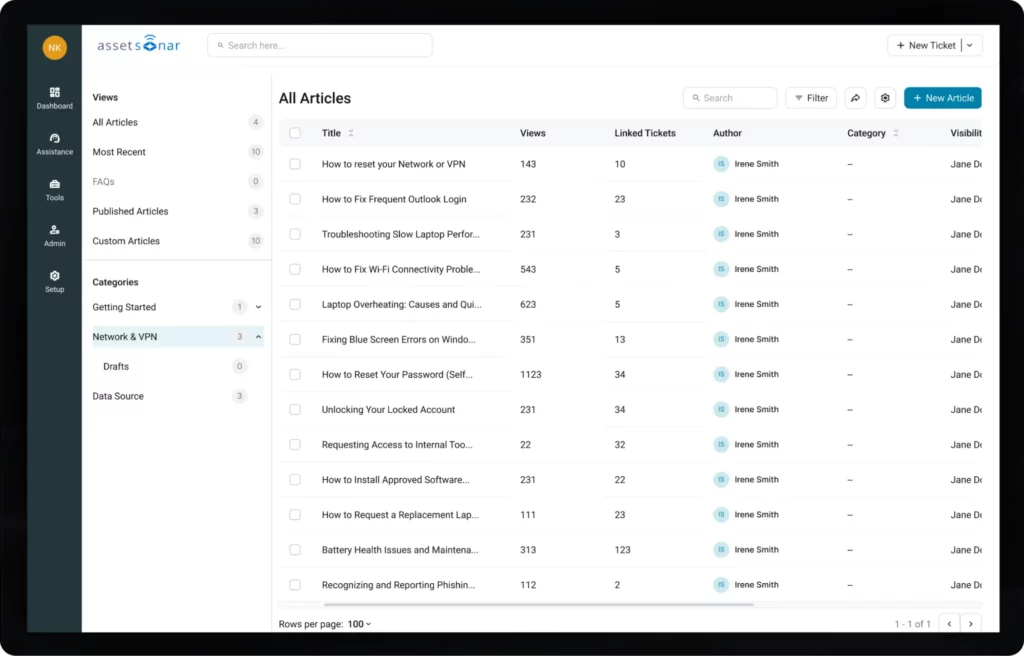Toggle the select-all articles checkbox
This screenshot has height=656, width=1024.
point(295,133)
